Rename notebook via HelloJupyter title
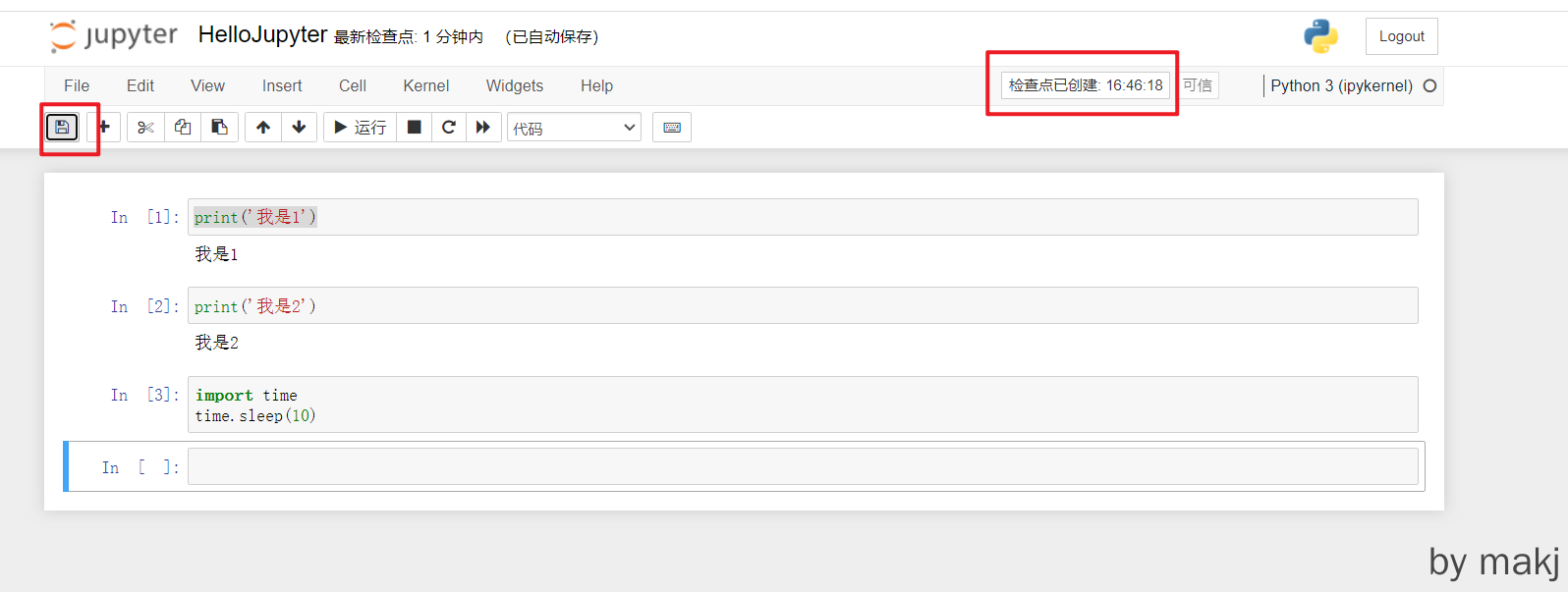The image size is (1568, 592). pos(262,35)
